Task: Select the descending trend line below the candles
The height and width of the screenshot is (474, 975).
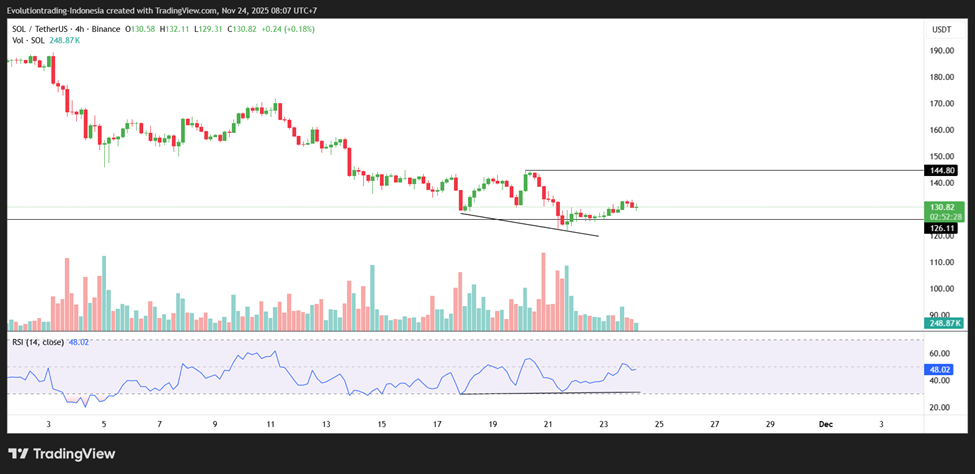Action: (x=530, y=224)
